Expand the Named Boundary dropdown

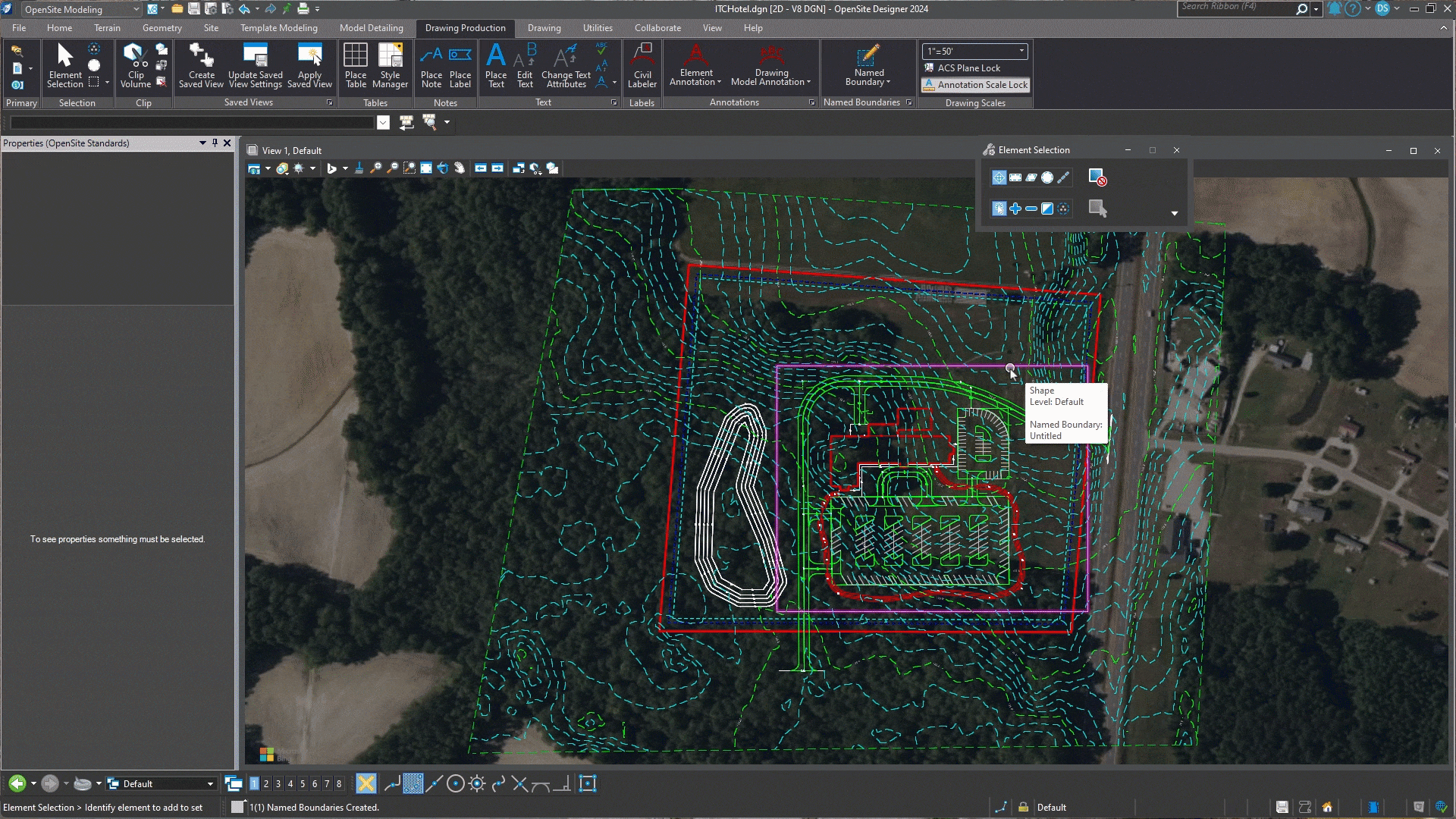pos(888,83)
